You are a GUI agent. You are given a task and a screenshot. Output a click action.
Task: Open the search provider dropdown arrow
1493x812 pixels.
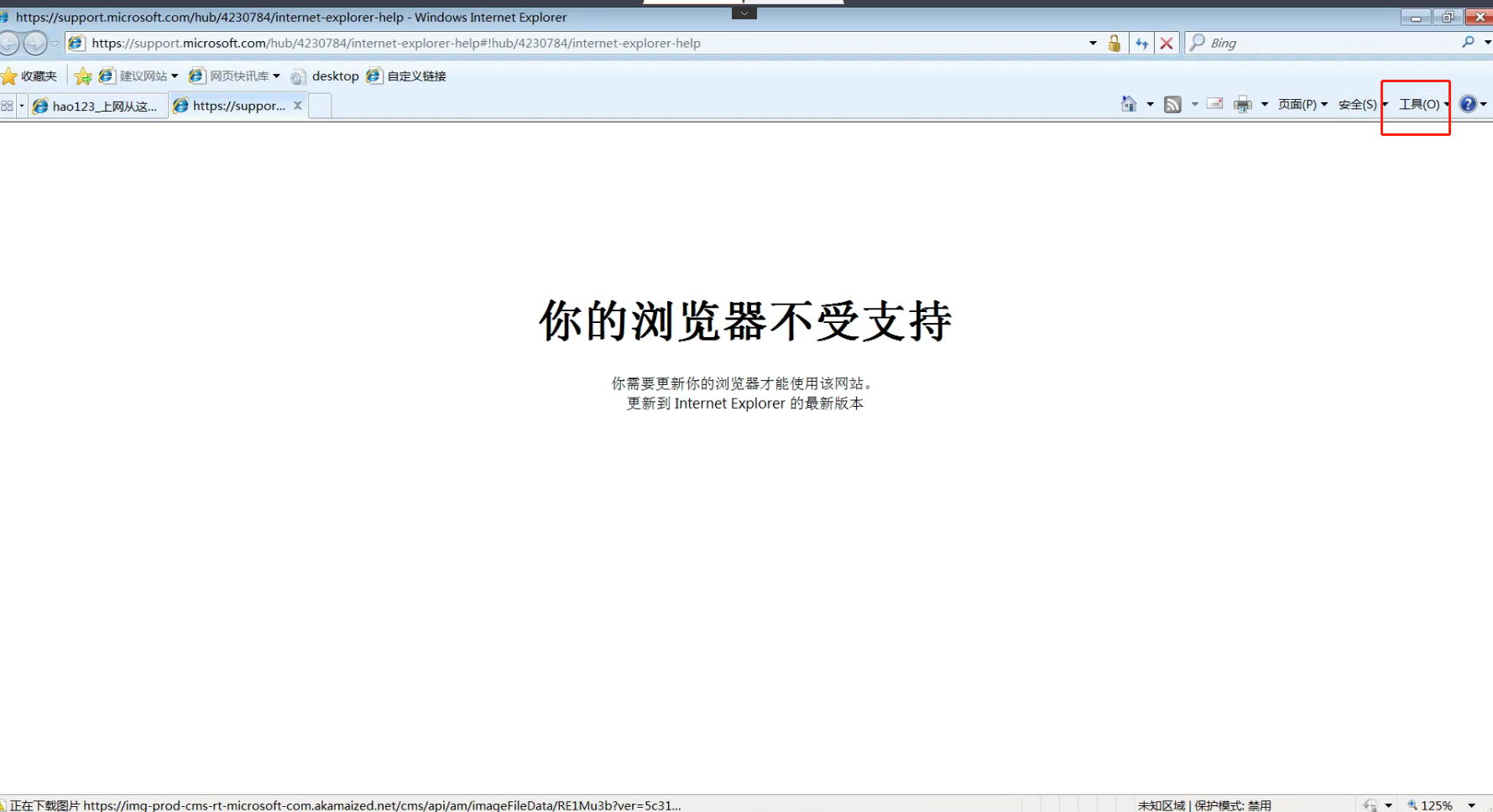click(x=1487, y=43)
